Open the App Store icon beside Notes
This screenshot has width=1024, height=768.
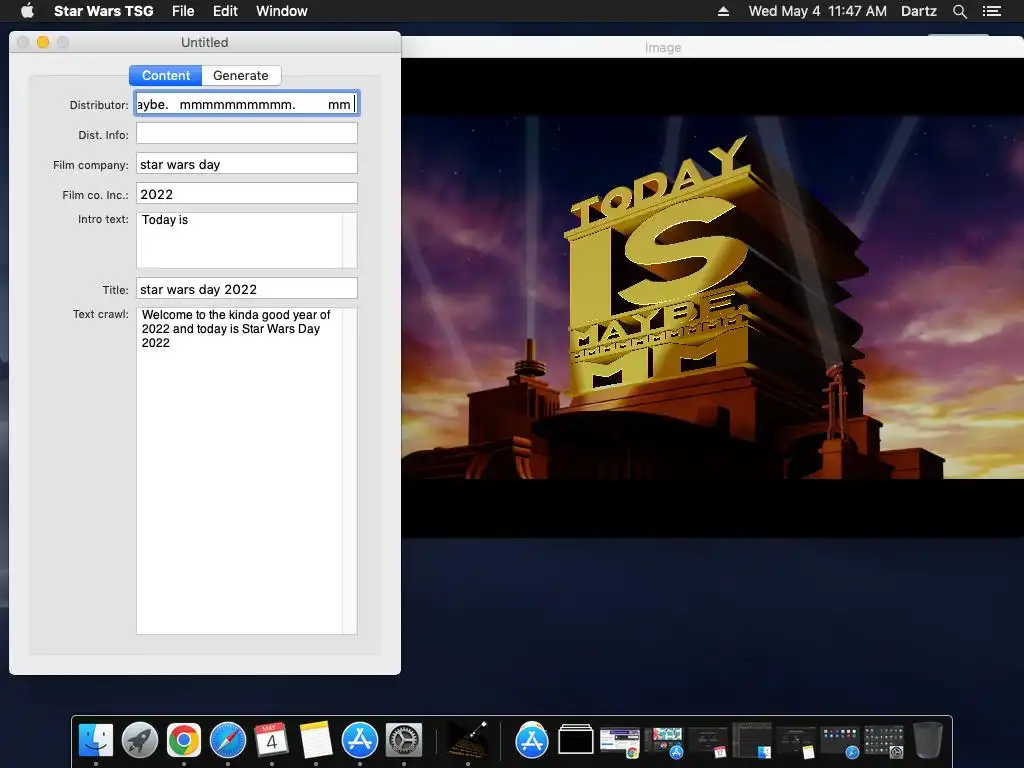pyautogui.click(x=360, y=740)
